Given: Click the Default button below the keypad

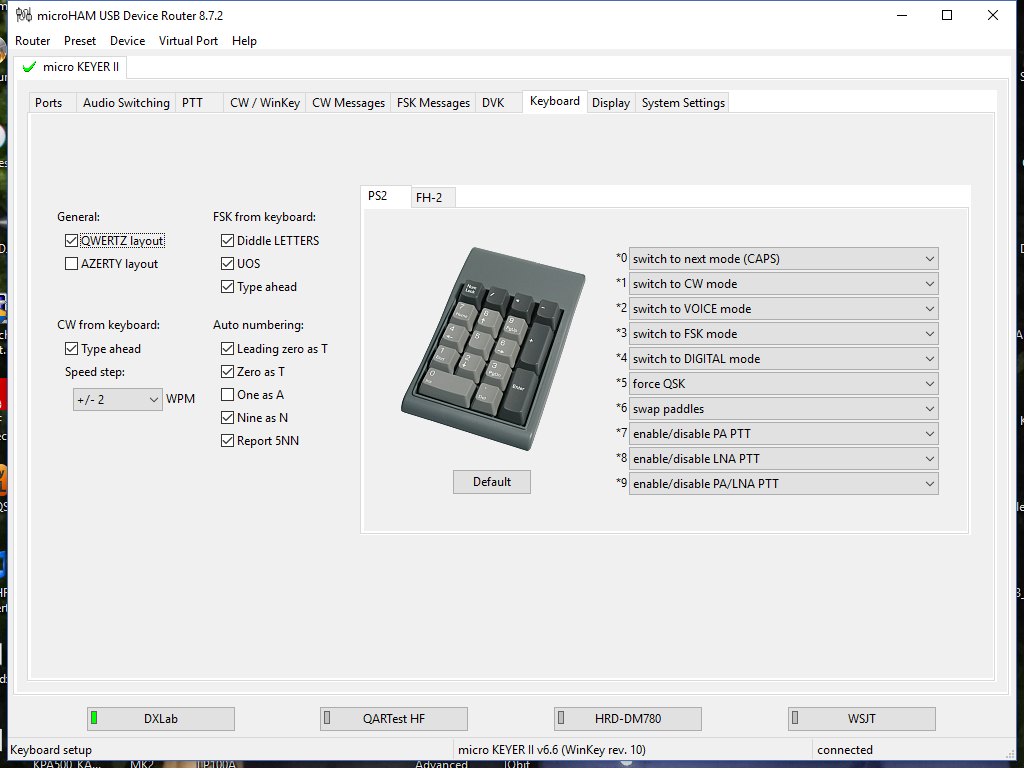Looking at the screenshot, I should tap(491, 481).
